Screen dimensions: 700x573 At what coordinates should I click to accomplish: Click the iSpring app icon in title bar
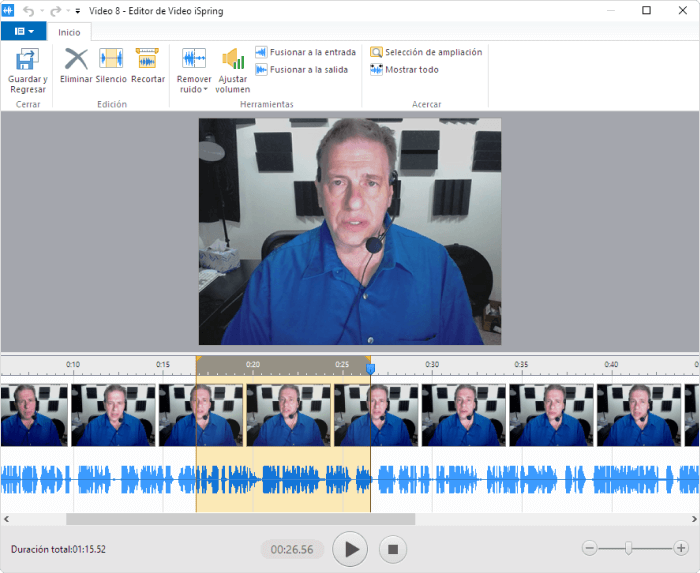(x=8, y=10)
